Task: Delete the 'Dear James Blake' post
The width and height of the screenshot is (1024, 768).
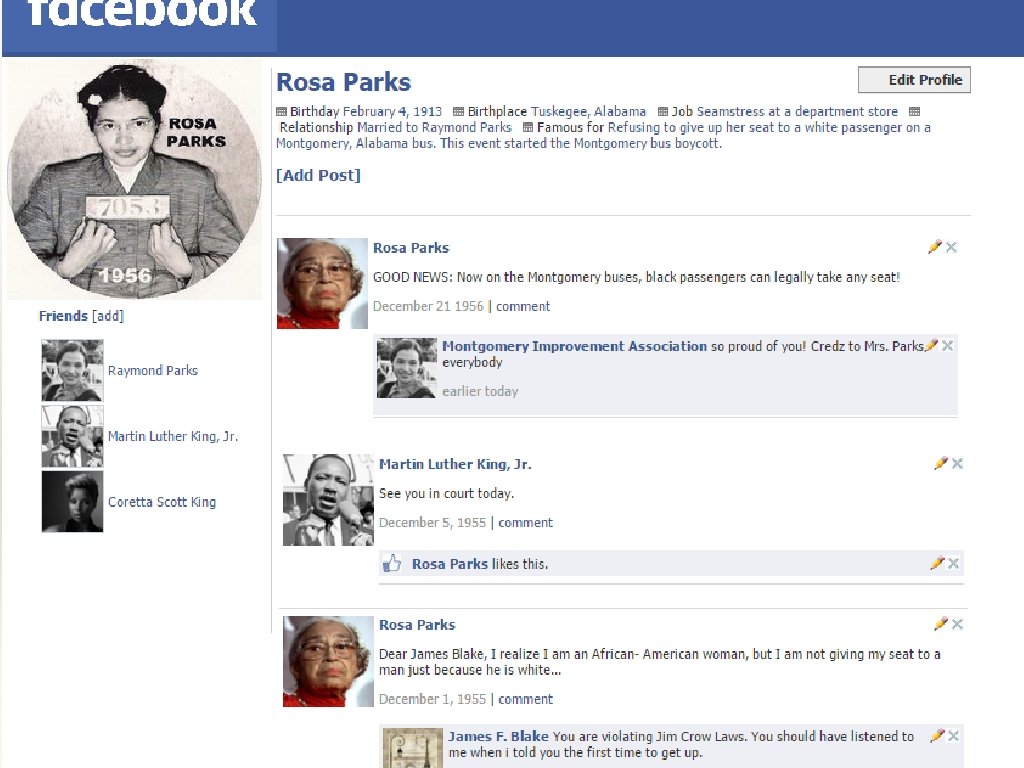Action: point(957,624)
